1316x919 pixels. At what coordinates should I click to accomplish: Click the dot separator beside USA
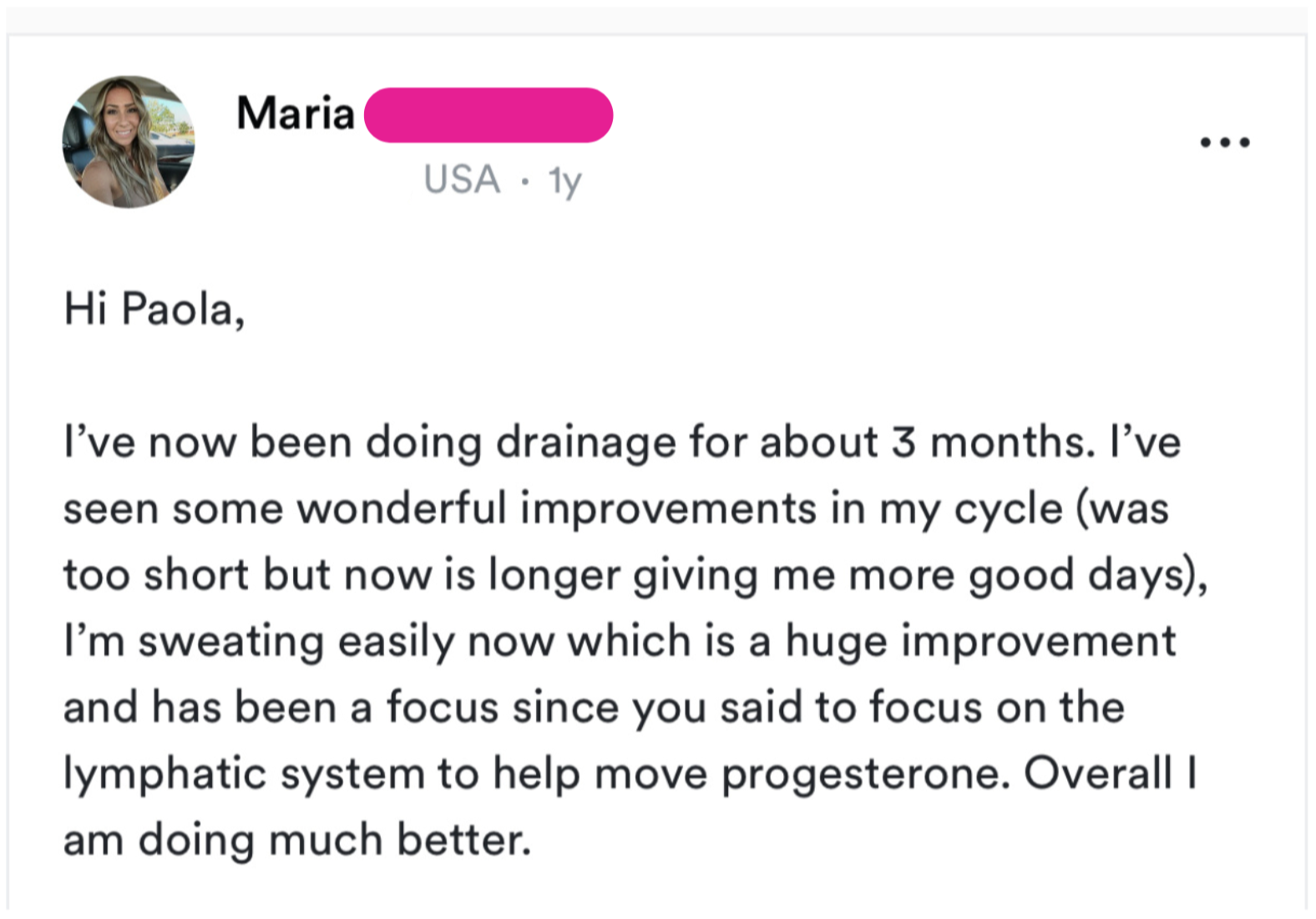[x=524, y=181]
